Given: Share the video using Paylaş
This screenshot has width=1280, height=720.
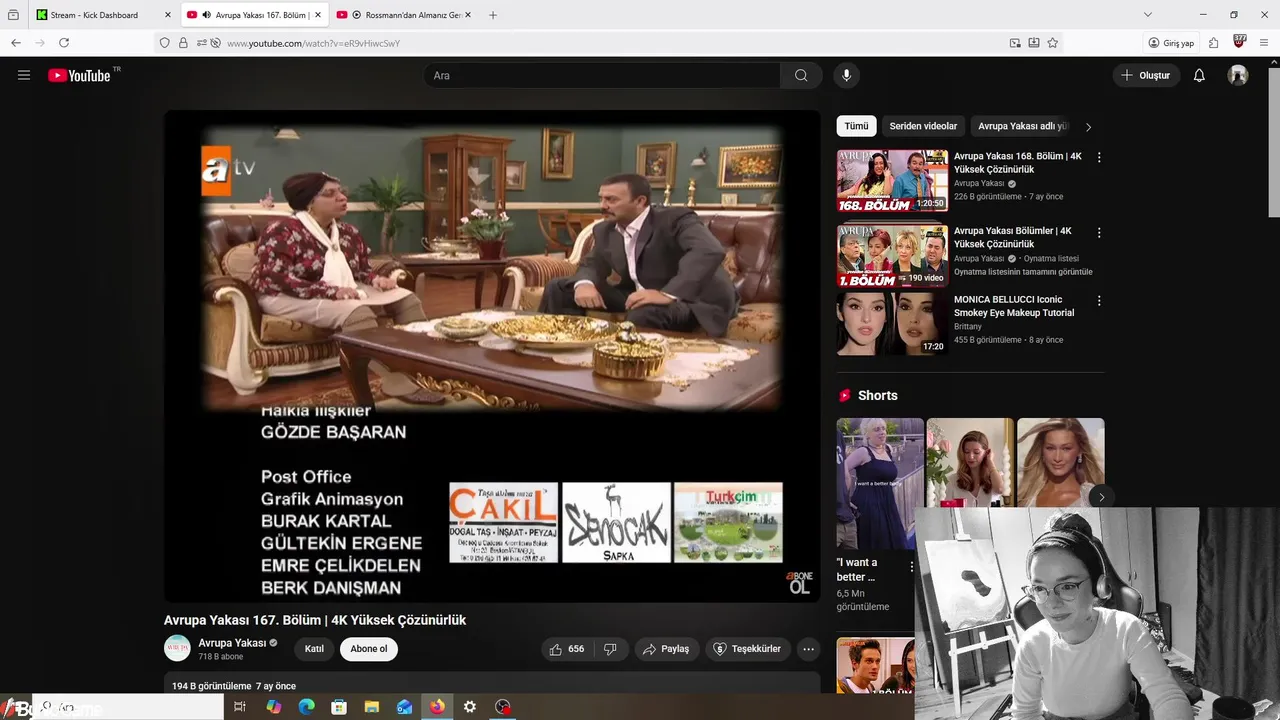Looking at the screenshot, I should pos(666,649).
